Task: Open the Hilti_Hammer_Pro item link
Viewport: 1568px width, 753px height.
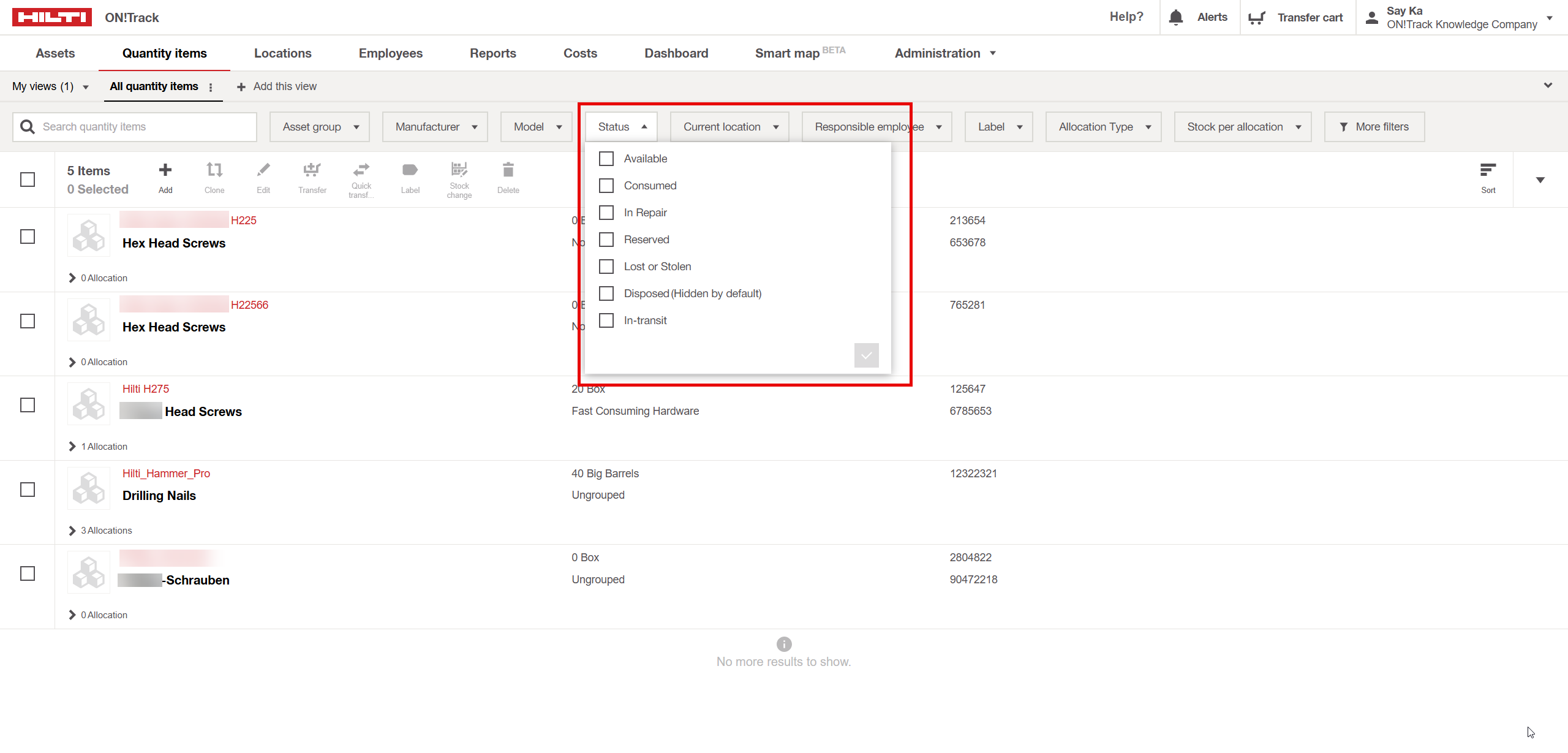Action: pyautogui.click(x=166, y=474)
